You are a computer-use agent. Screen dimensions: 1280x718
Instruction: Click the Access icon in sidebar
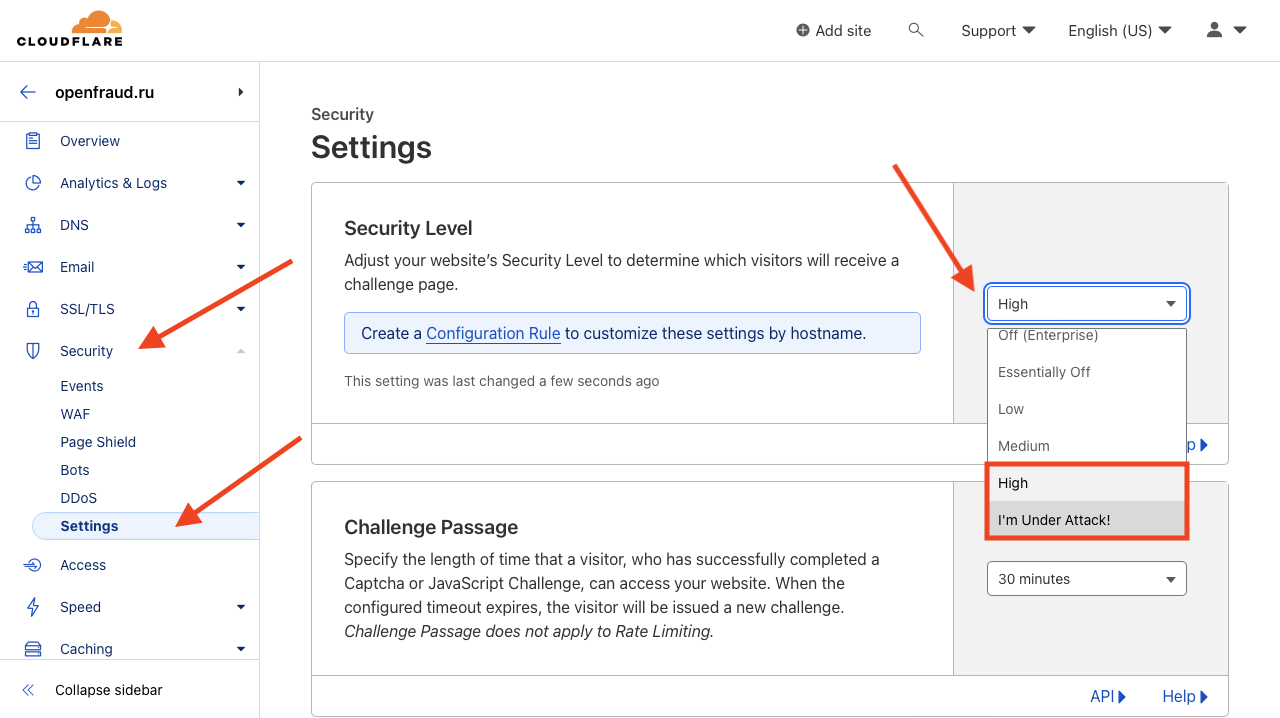(33, 565)
